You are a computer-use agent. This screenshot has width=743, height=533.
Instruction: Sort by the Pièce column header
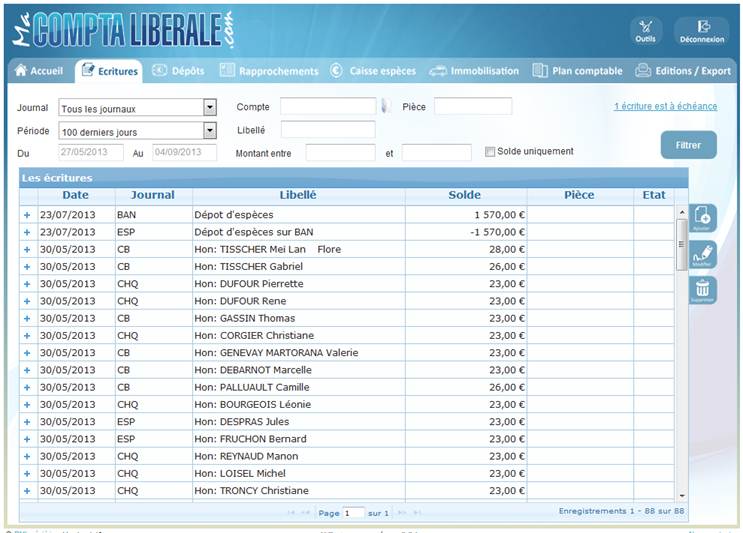click(x=580, y=195)
